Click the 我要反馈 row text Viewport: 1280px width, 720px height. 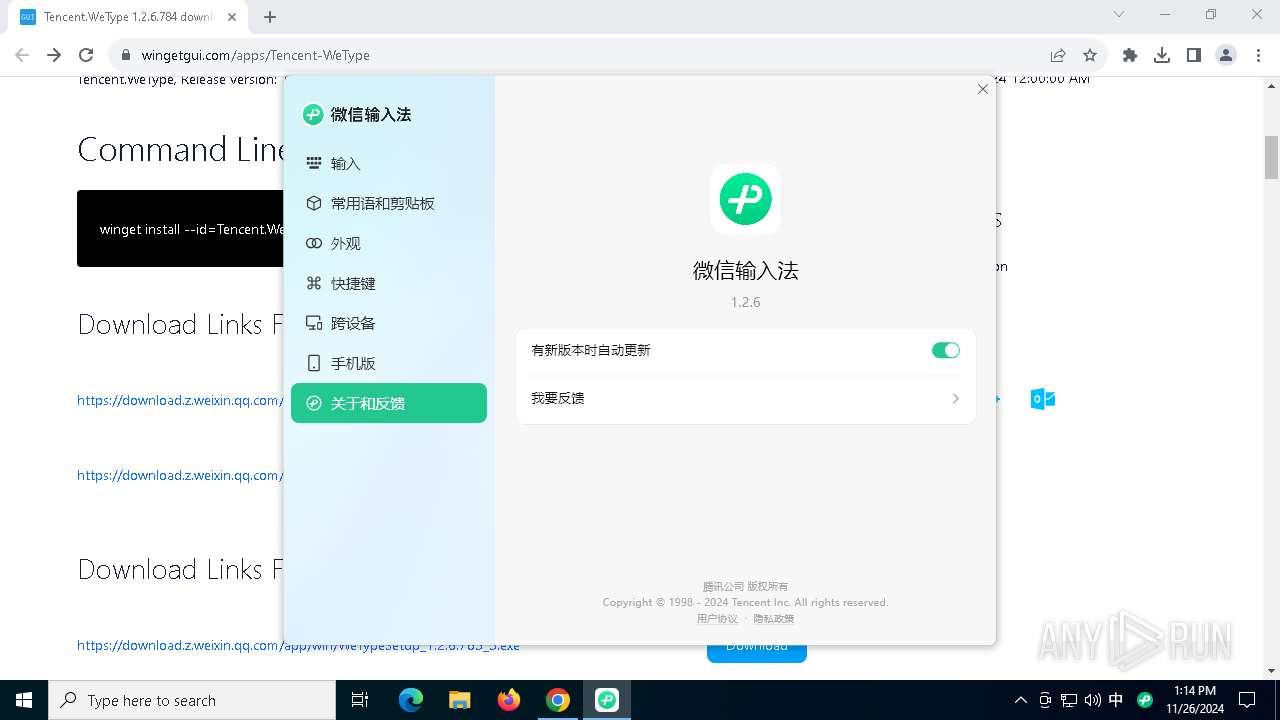tap(558, 398)
